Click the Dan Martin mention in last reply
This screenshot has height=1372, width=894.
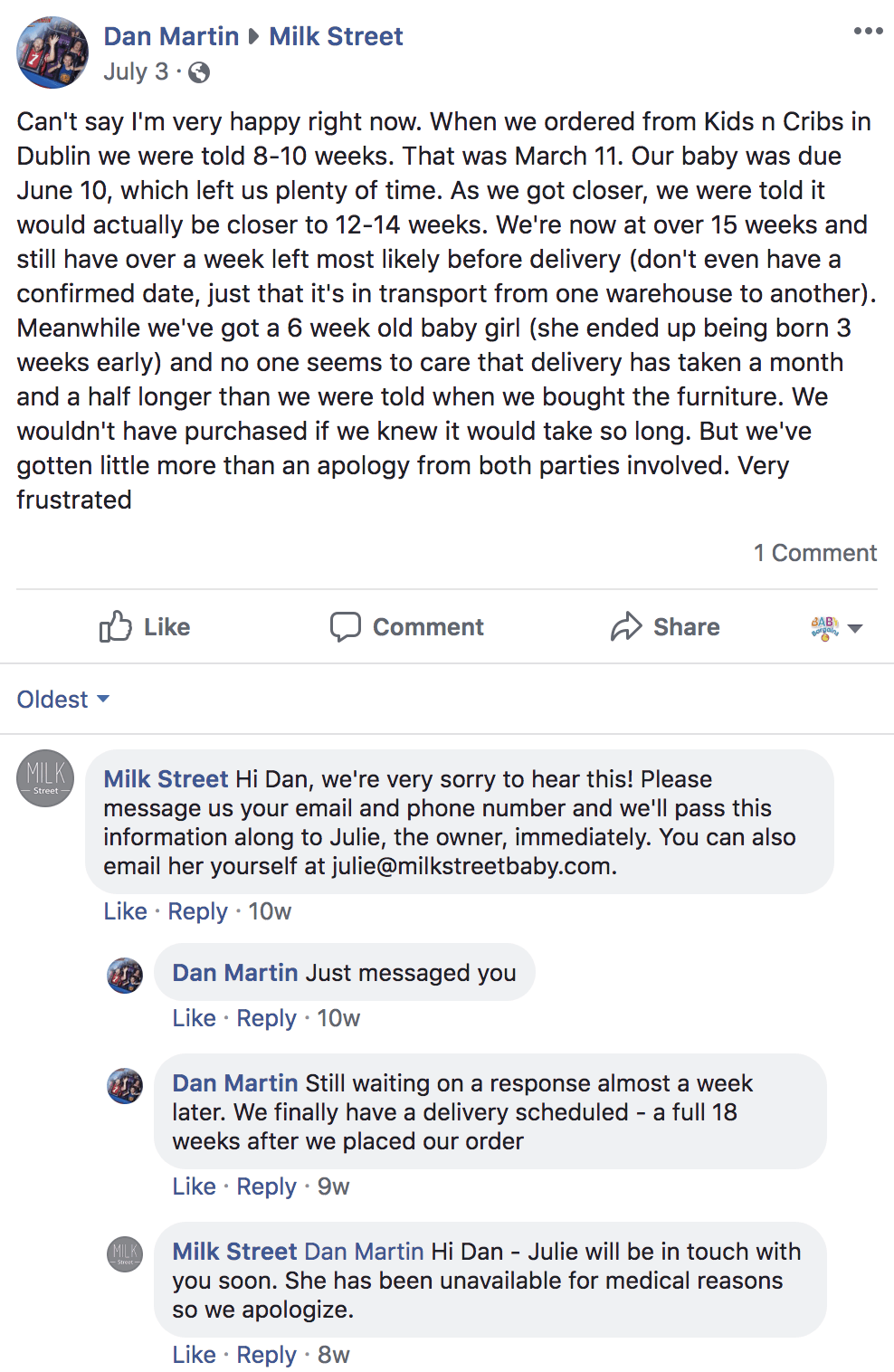click(x=364, y=1252)
